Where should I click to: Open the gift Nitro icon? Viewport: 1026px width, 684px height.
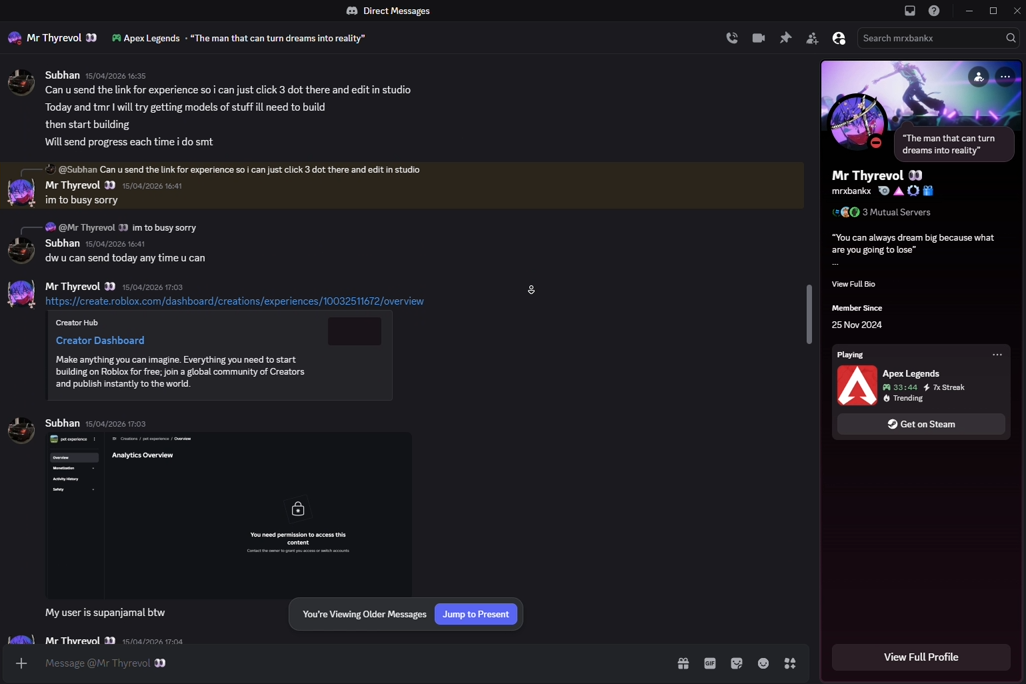click(x=683, y=663)
